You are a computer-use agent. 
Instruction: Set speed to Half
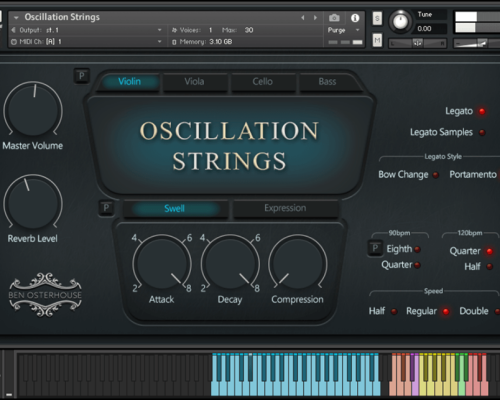[394, 312]
